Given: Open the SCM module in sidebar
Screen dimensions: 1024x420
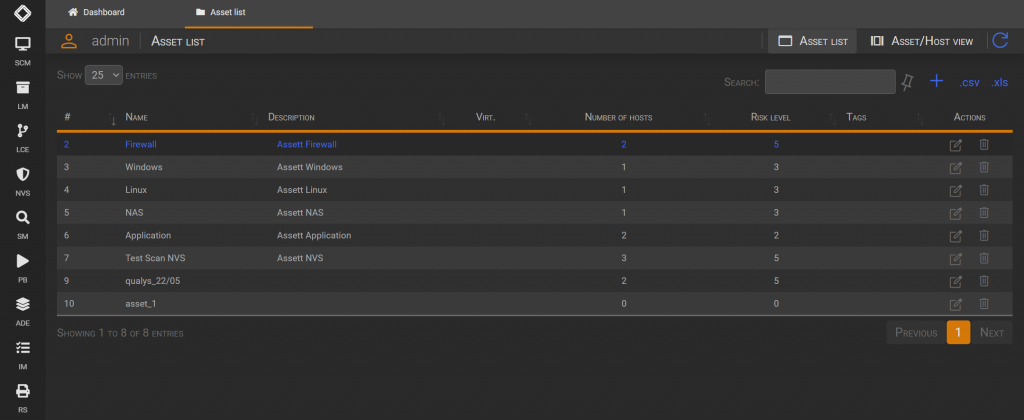Looking at the screenshot, I should coord(23,52).
